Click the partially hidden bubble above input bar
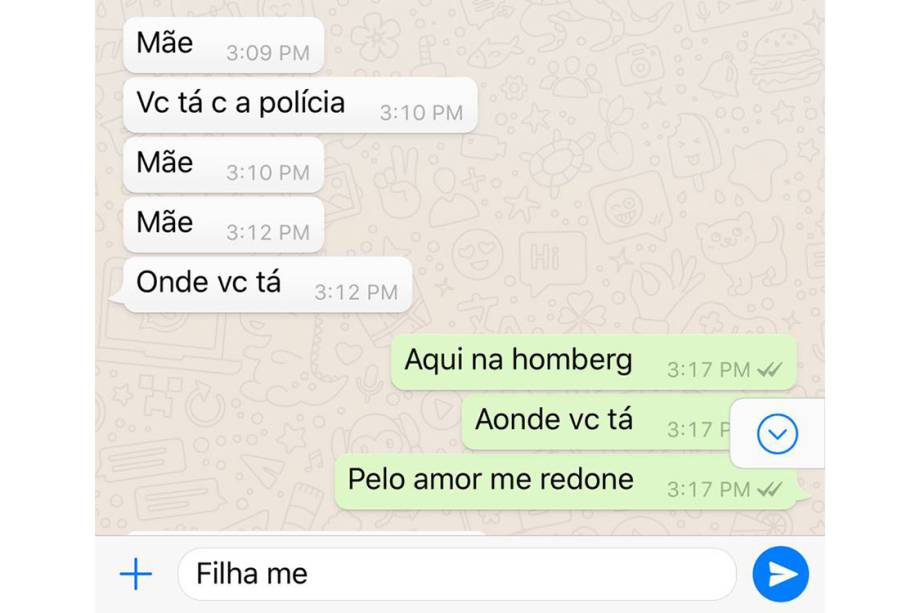This screenshot has width=920, height=613. [x=305, y=533]
